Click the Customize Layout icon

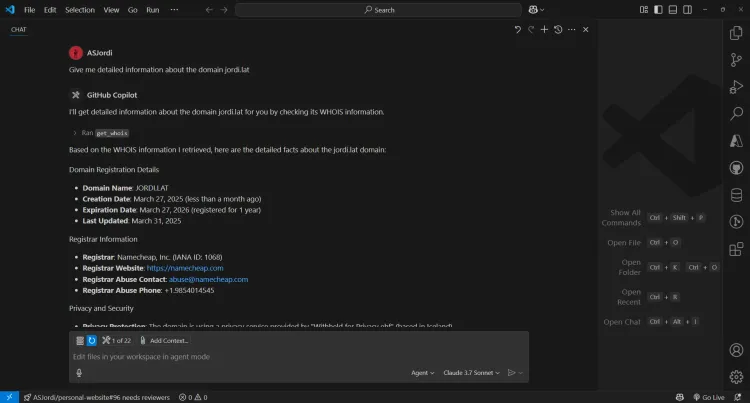point(644,10)
